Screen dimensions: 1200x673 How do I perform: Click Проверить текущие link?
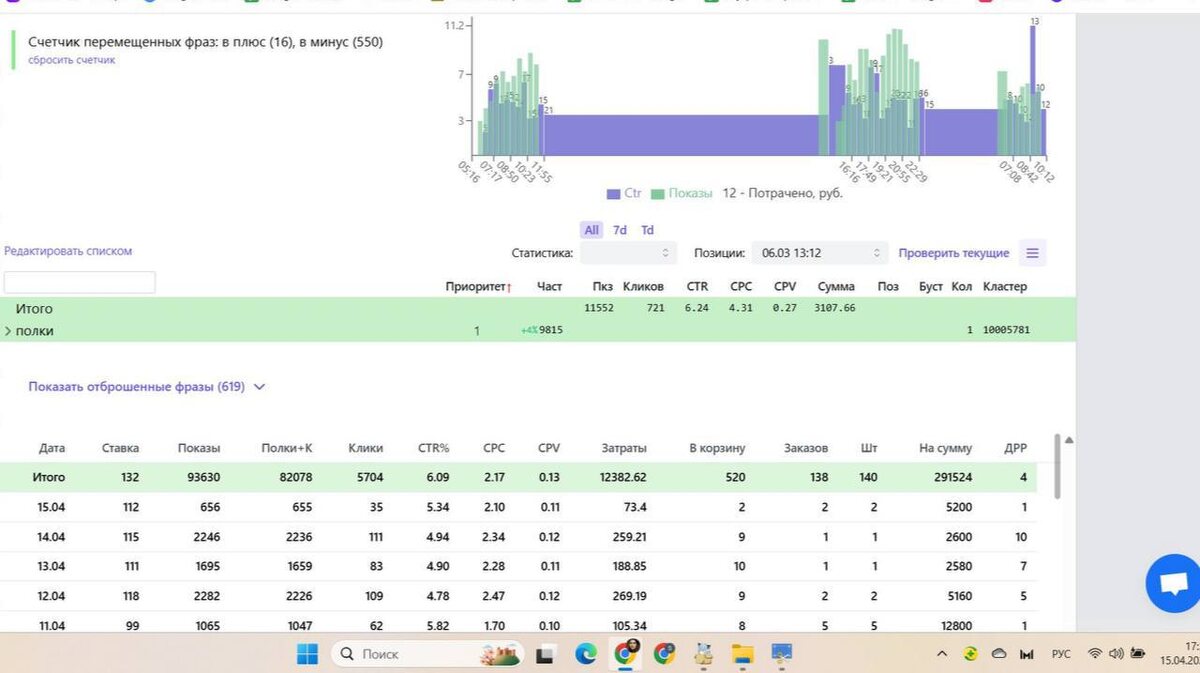pyautogui.click(x=954, y=253)
